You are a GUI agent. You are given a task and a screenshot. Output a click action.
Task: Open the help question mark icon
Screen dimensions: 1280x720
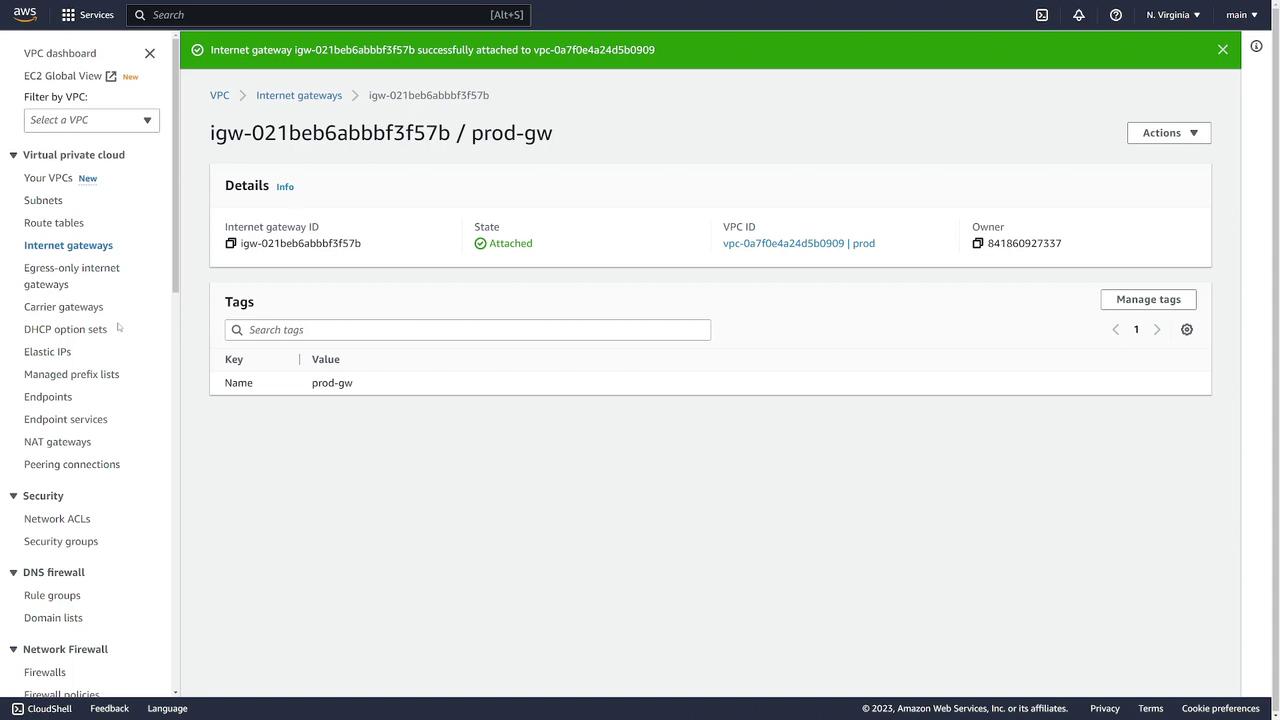tap(1116, 15)
